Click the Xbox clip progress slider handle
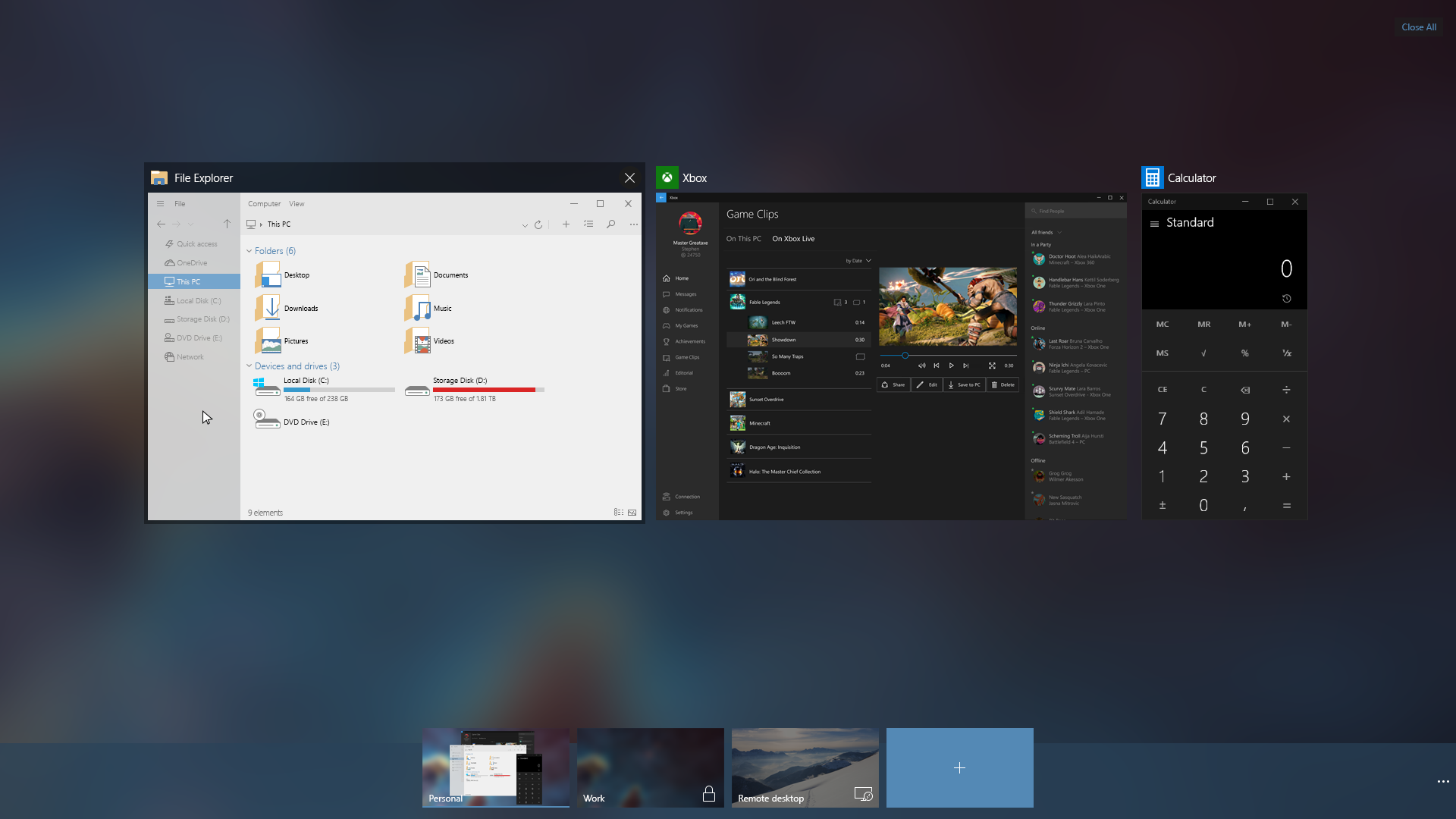The width and height of the screenshot is (1456, 819). tap(905, 355)
